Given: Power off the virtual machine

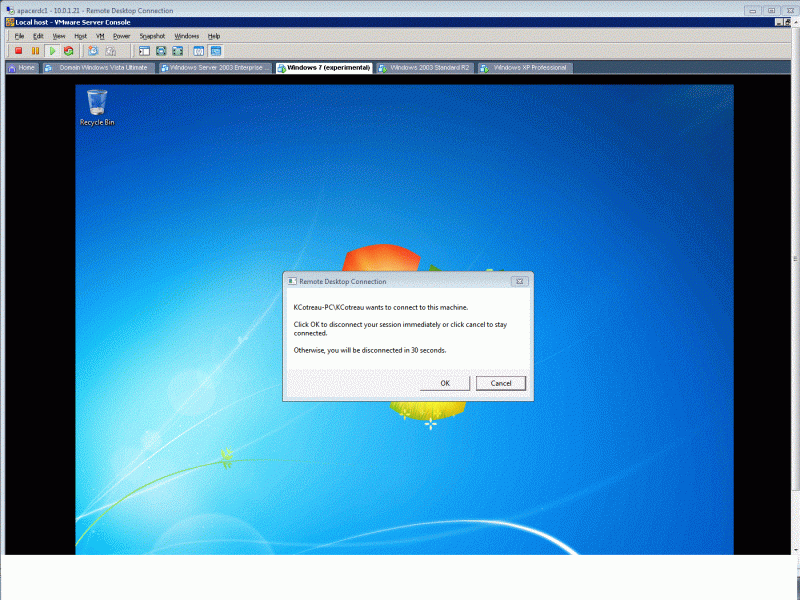Looking at the screenshot, I should click(19, 50).
